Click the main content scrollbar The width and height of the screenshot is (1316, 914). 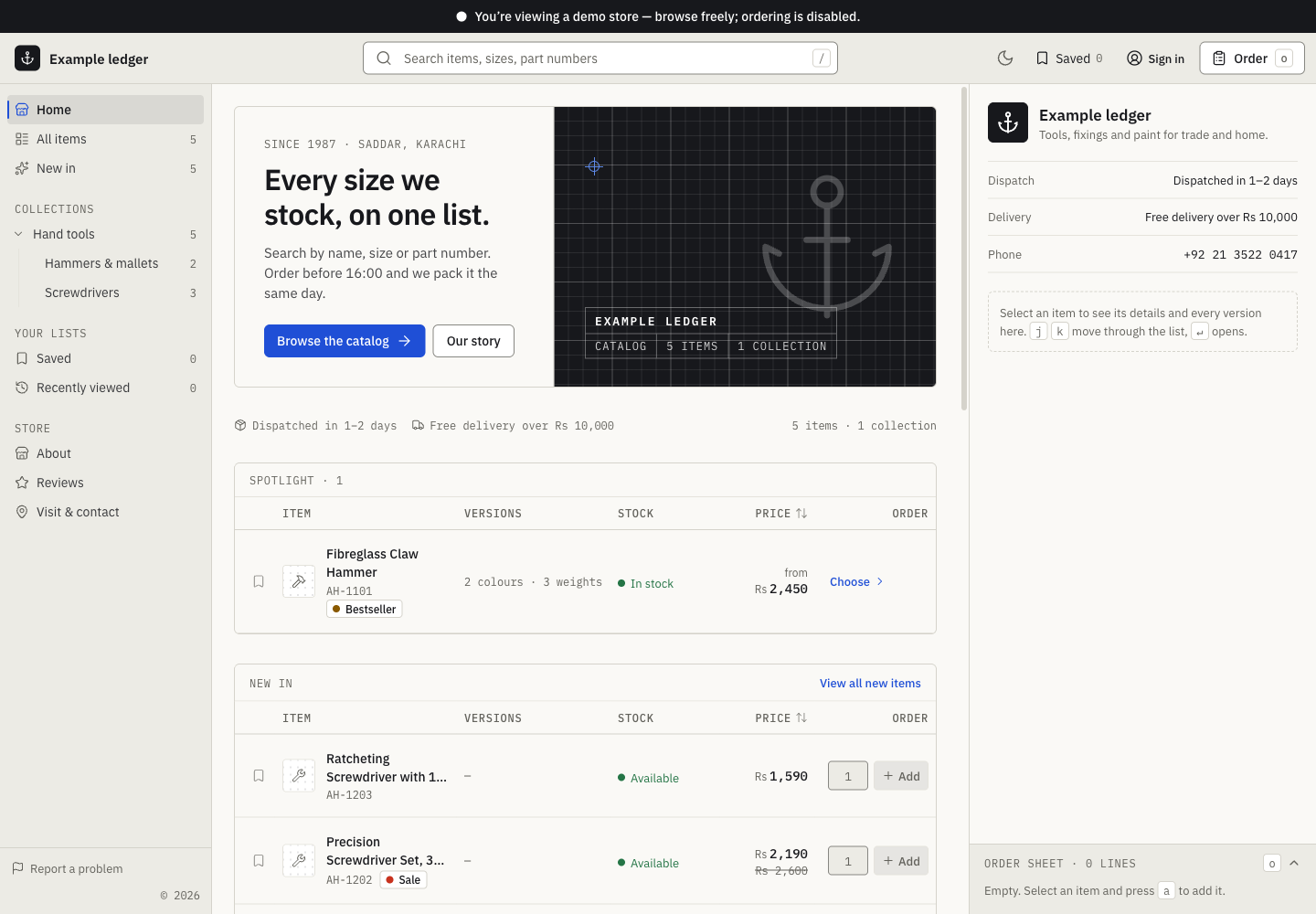click(x=963, y=249)
